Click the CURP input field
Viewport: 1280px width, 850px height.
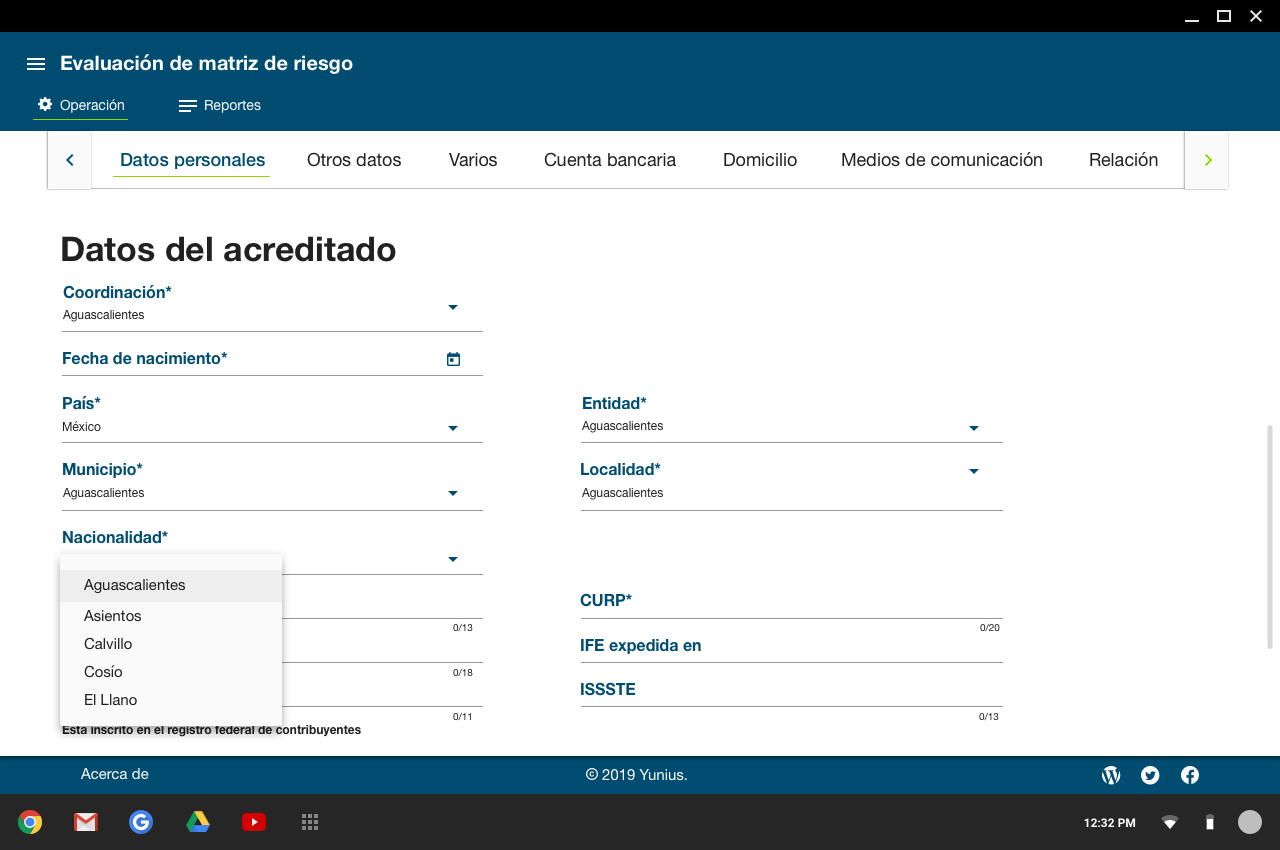pos(790,603)
